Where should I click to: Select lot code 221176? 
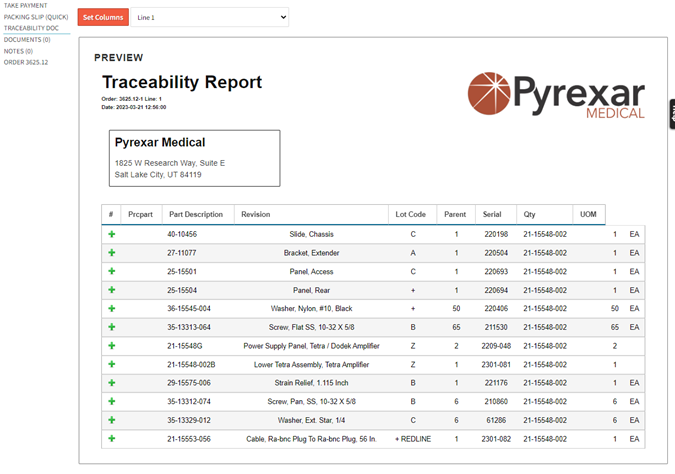[496, 383]
